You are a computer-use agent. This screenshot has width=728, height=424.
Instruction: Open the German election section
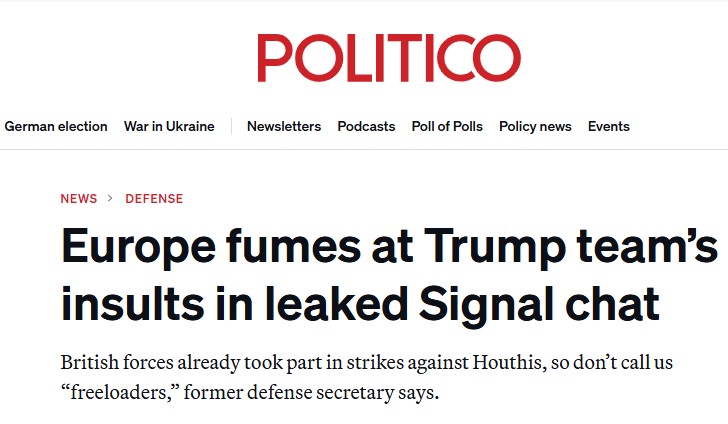(56, 127)
